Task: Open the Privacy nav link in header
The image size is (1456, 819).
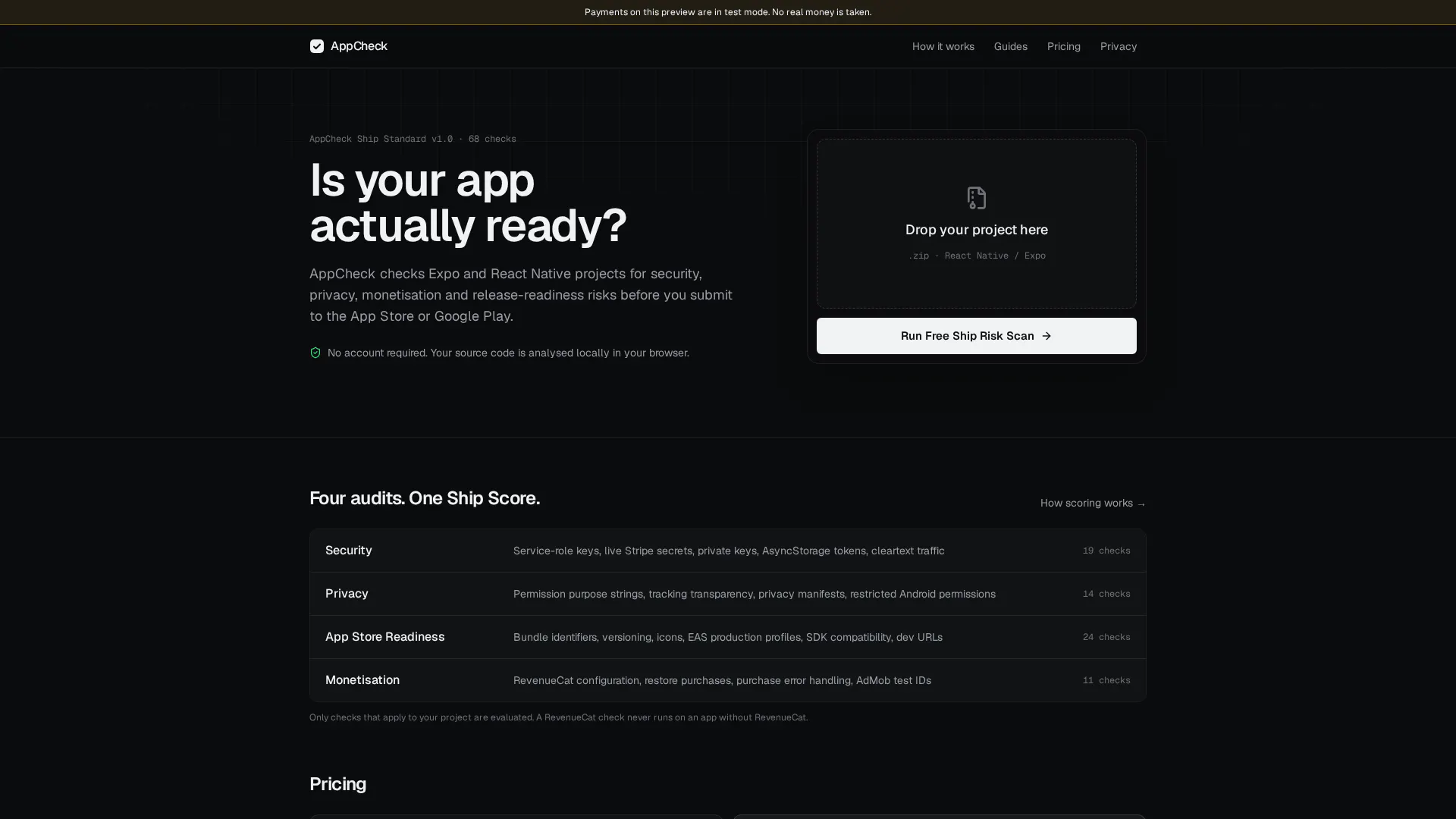Action: coord(1118,46)
